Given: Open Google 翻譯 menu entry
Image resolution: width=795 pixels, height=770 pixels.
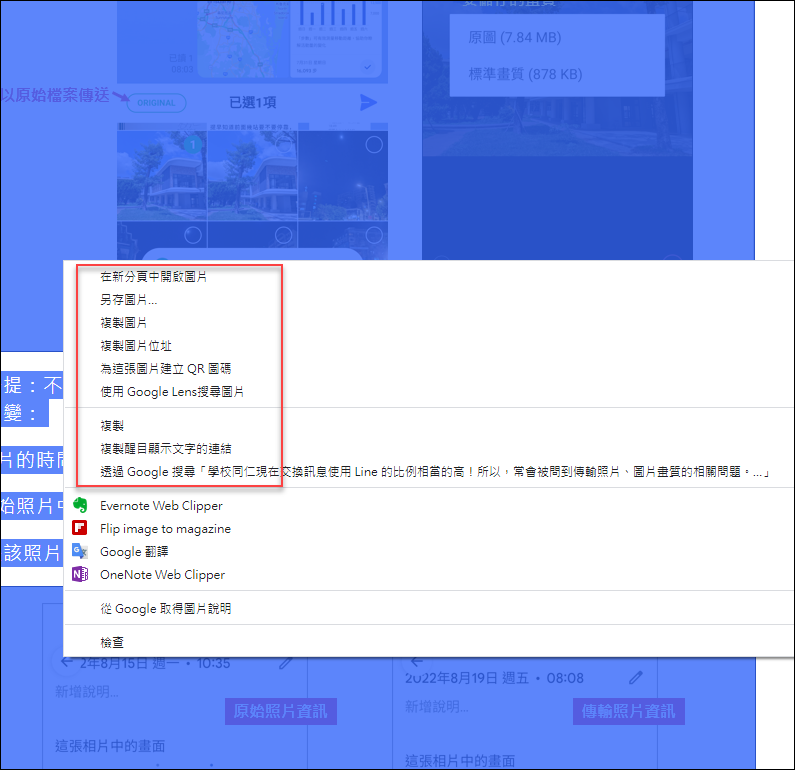Looking at the screenshot, I should tap(134, 552).
